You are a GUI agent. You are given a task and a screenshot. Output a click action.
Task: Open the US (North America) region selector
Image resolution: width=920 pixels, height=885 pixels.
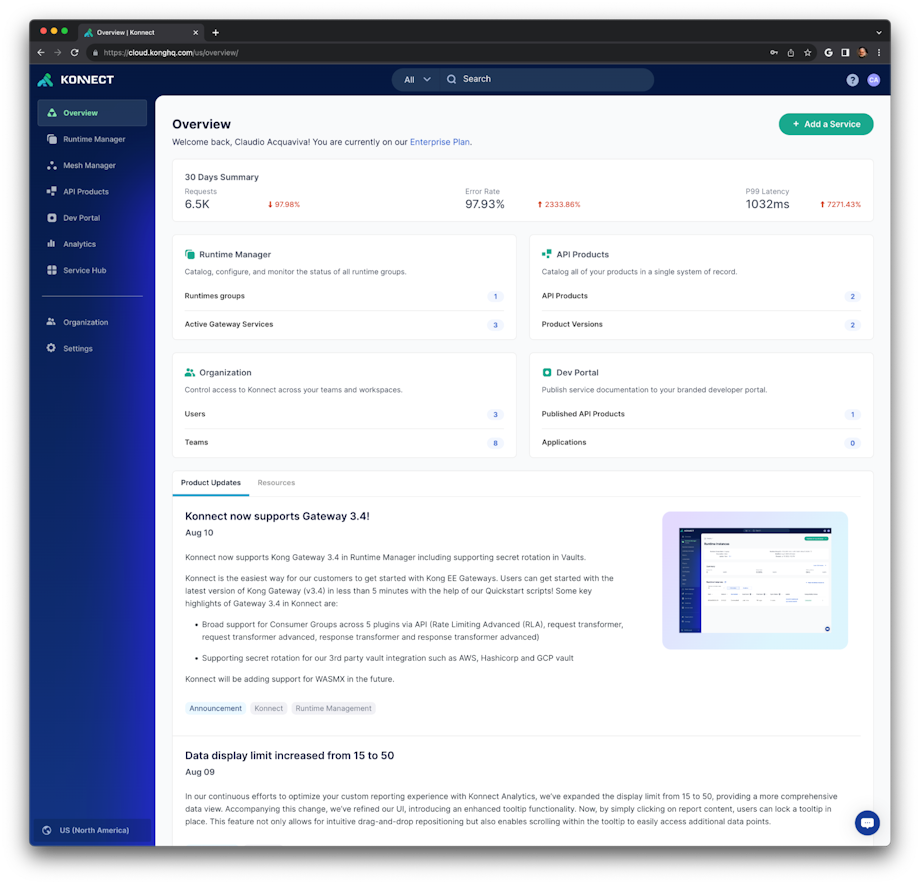pos(91,829)
